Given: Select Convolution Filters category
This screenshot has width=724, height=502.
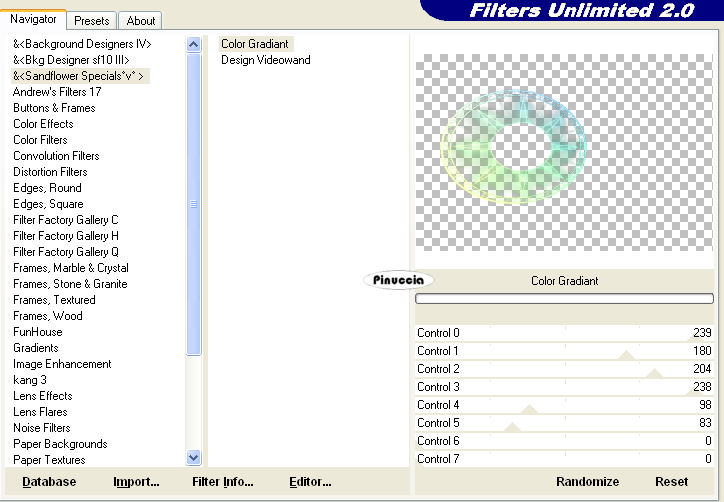Looking at the screenshot, I should (56, 156).
